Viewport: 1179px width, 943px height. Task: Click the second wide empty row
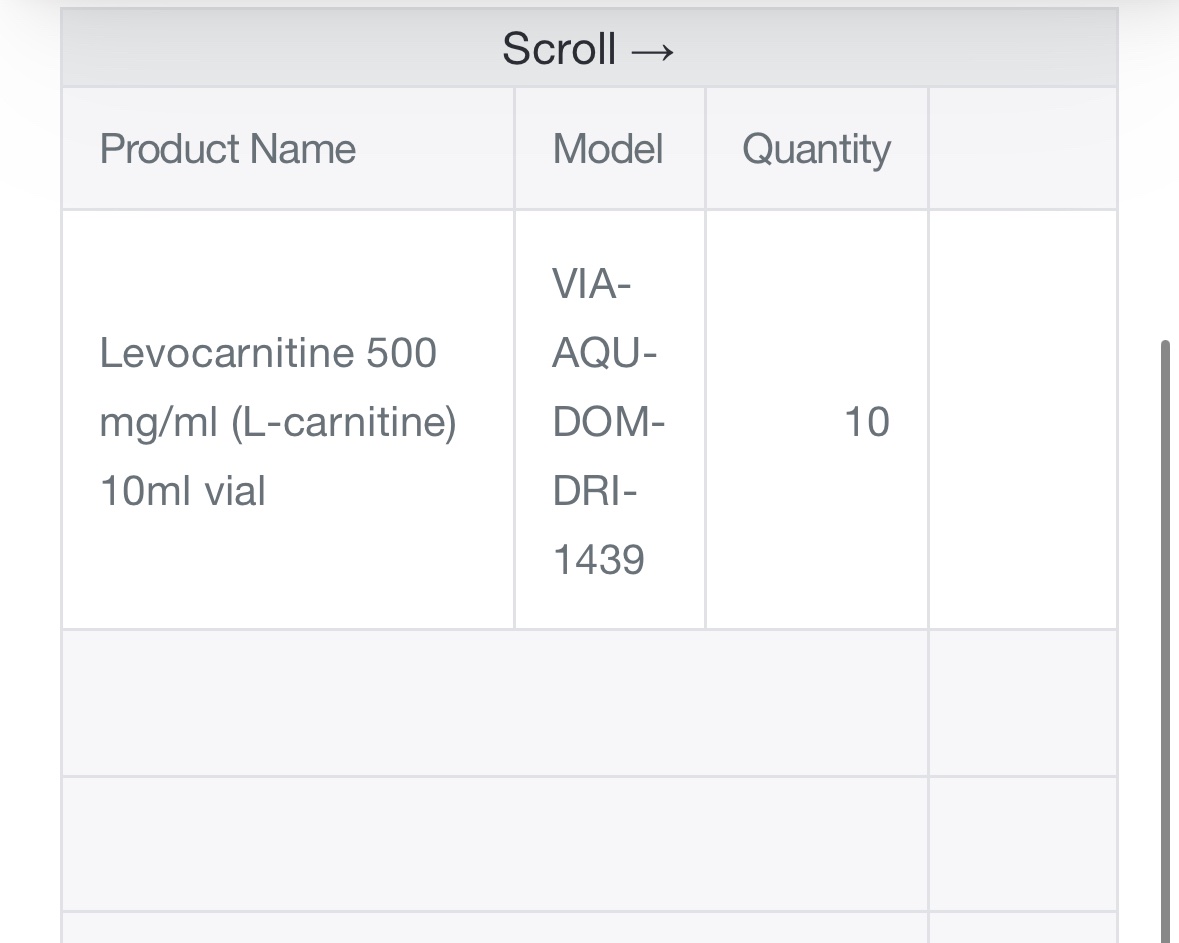tap(495, 844)
